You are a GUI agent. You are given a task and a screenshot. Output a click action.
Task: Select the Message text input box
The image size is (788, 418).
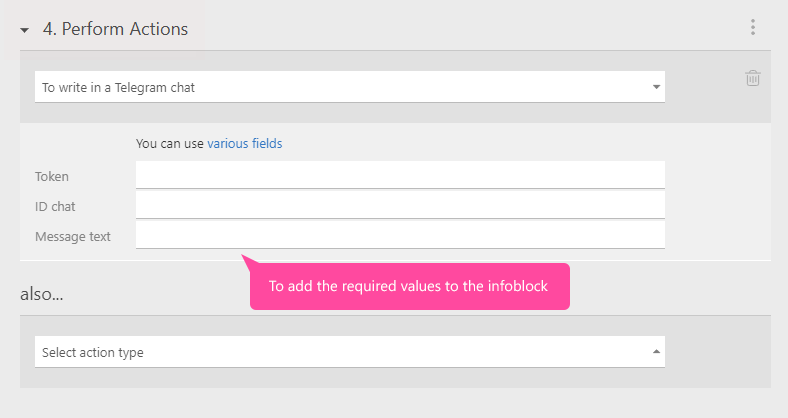pyautogui.click(x=400, y=235)
